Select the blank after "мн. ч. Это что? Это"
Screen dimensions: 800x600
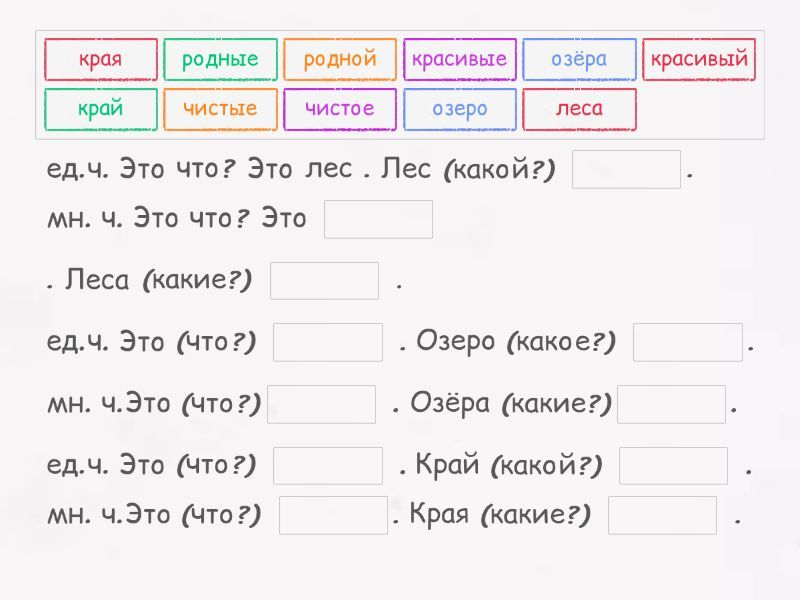point(379,219)
